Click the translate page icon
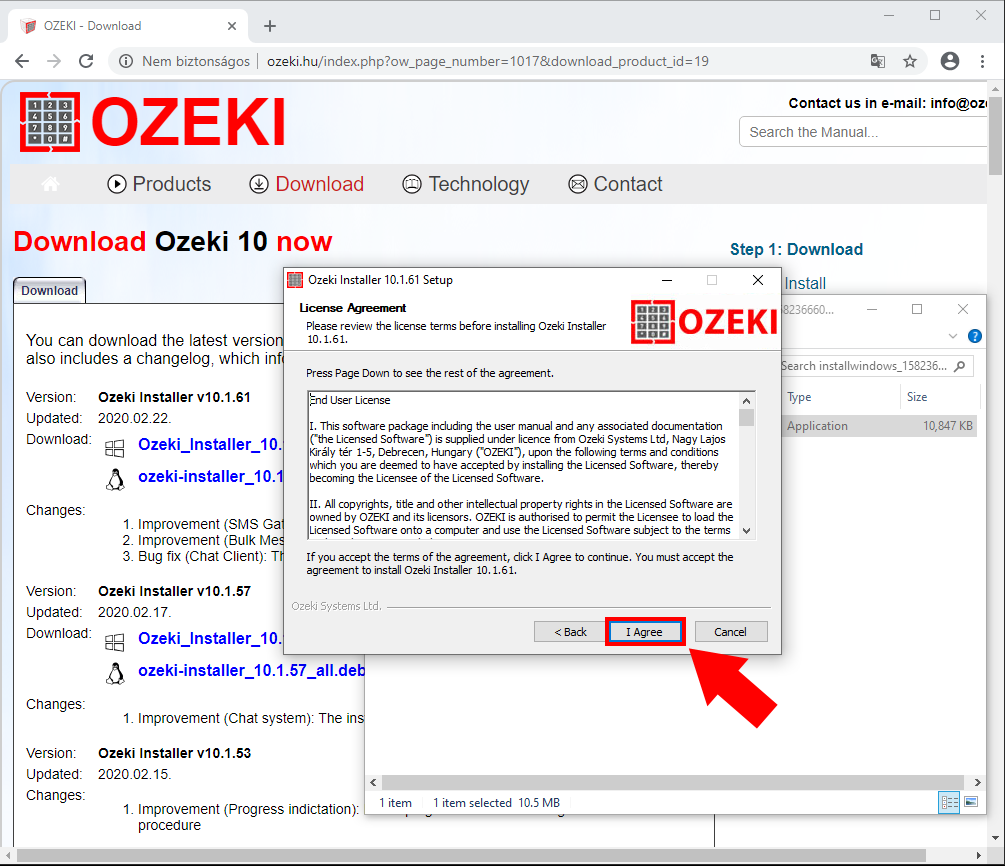The width and height of the screenshot is (1005, 866). pos(878,61)
